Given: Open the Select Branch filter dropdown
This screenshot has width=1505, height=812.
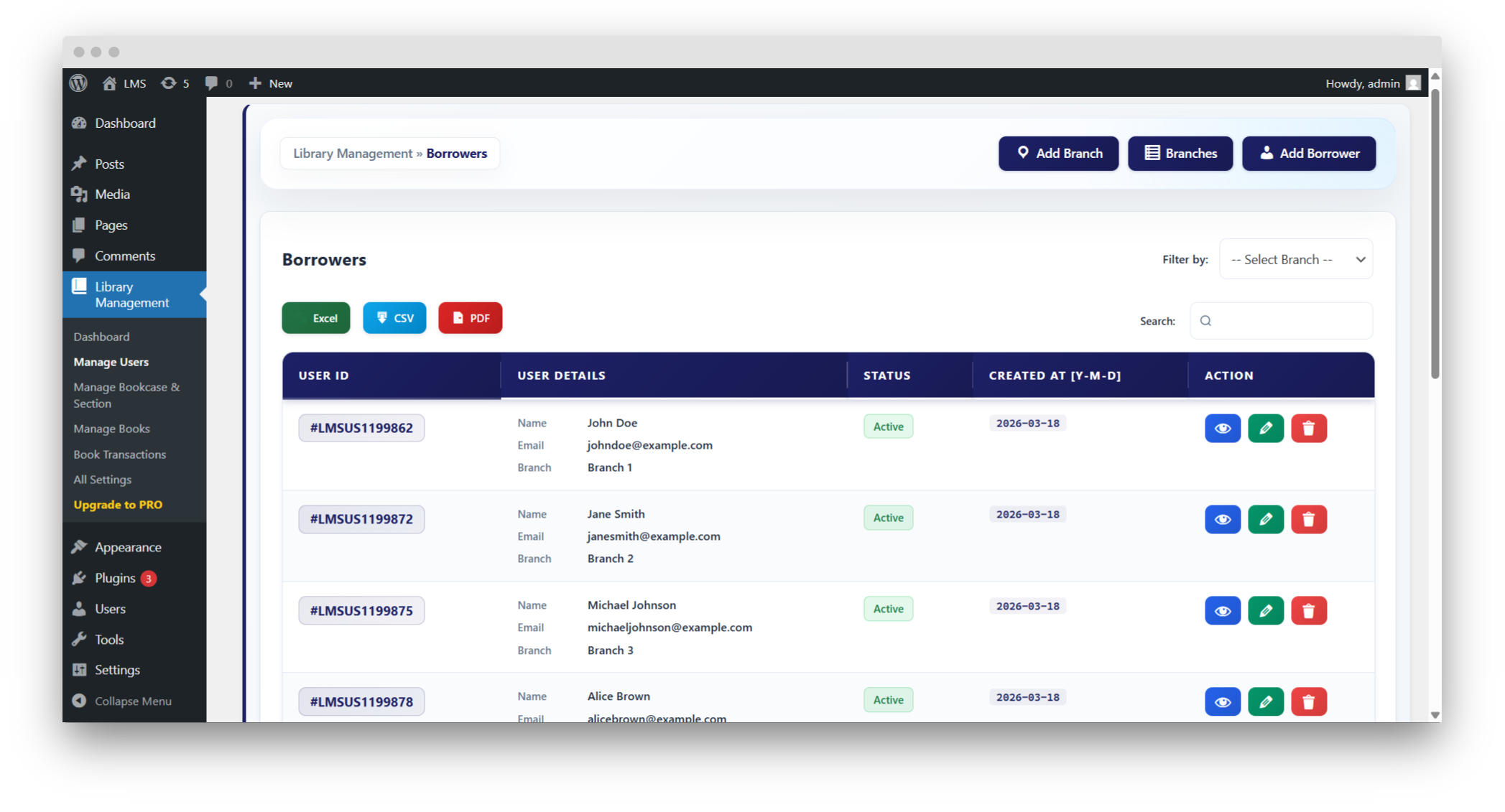Looking at the screenshot, I should click(x=1295, y=259).
